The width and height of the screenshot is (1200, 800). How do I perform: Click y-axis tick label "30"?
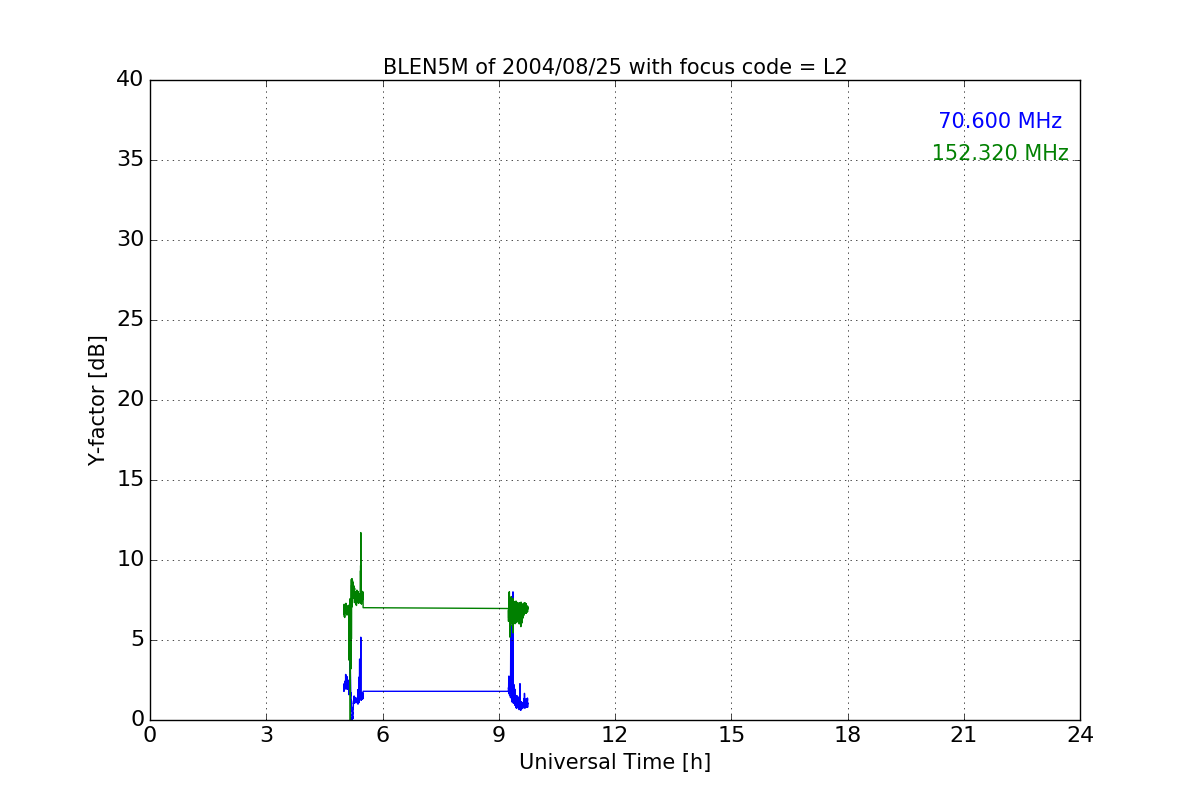tap(130, 240)
